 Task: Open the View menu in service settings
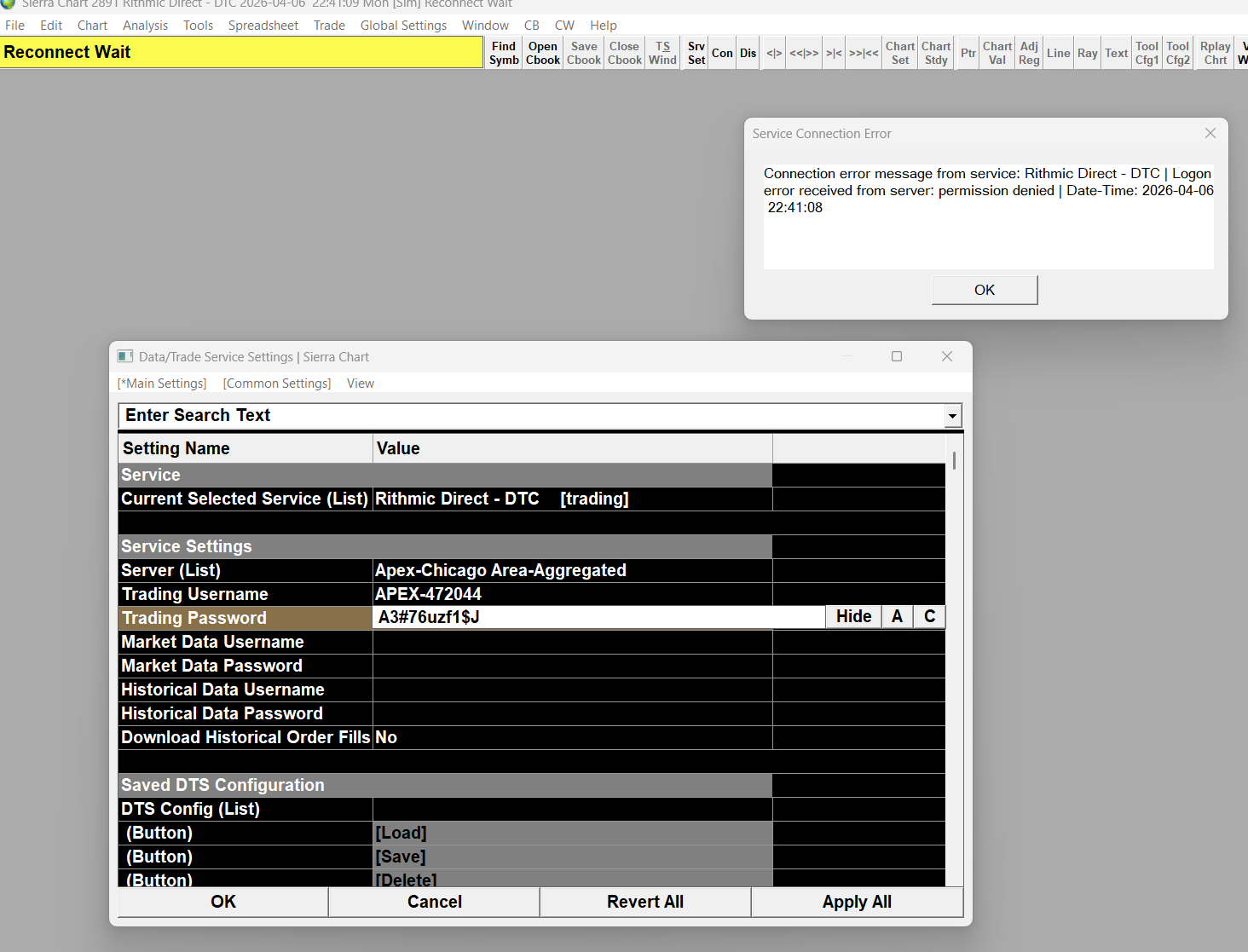pos(361,384)
